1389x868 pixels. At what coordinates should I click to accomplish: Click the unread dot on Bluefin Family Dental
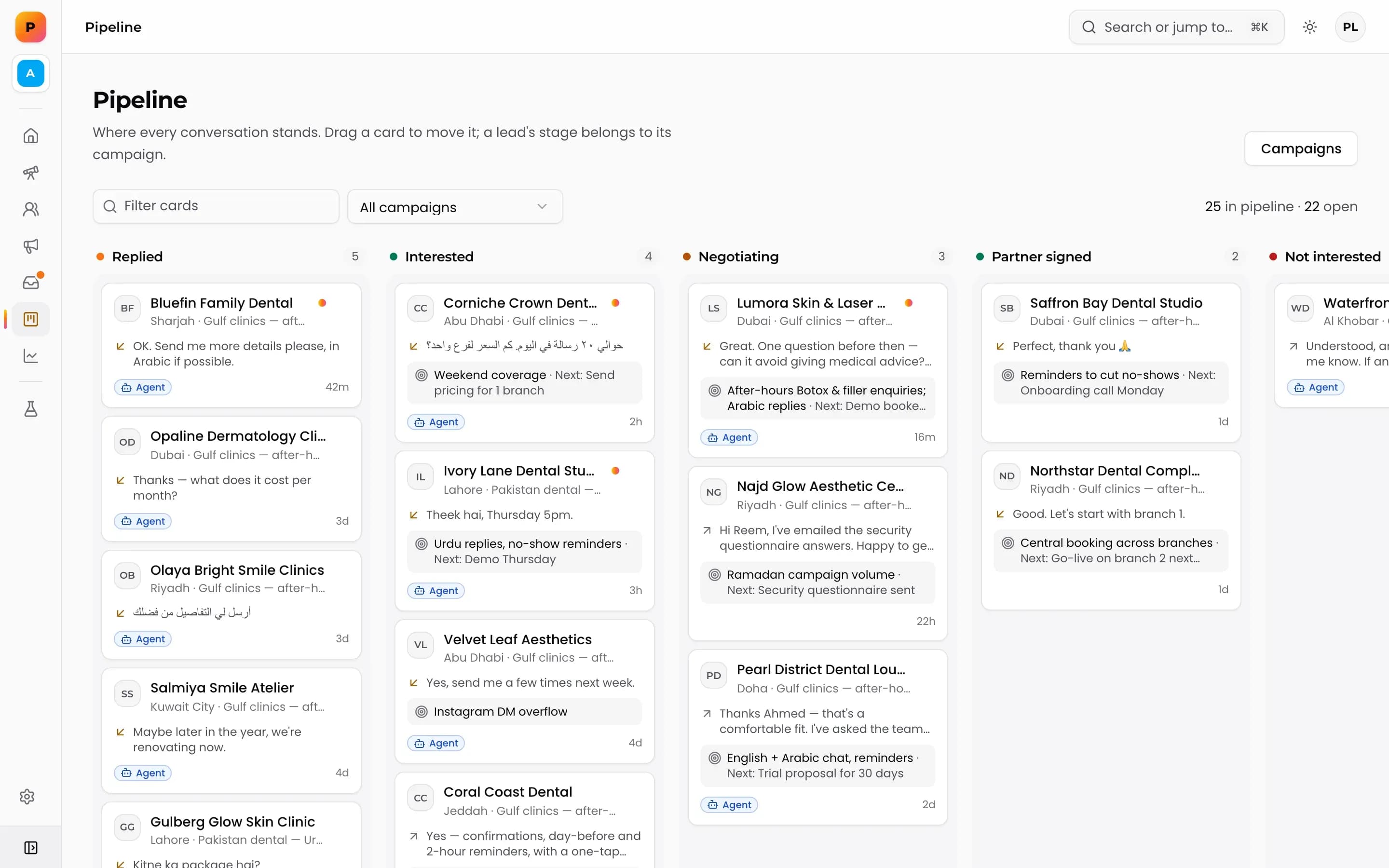click(322, 302)
